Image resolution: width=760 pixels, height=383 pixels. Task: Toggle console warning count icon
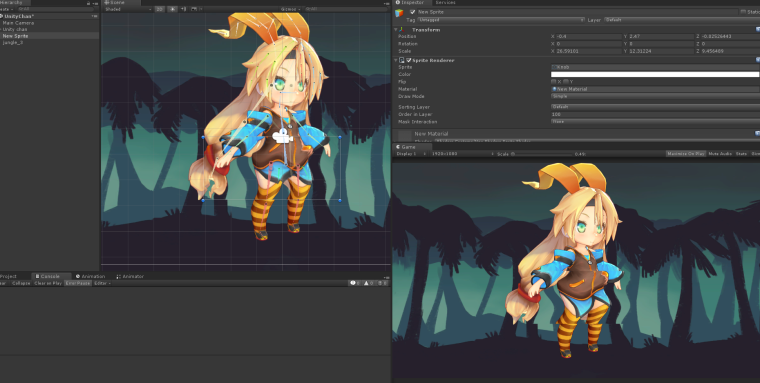pyautogui.click(x=368, y=283)
